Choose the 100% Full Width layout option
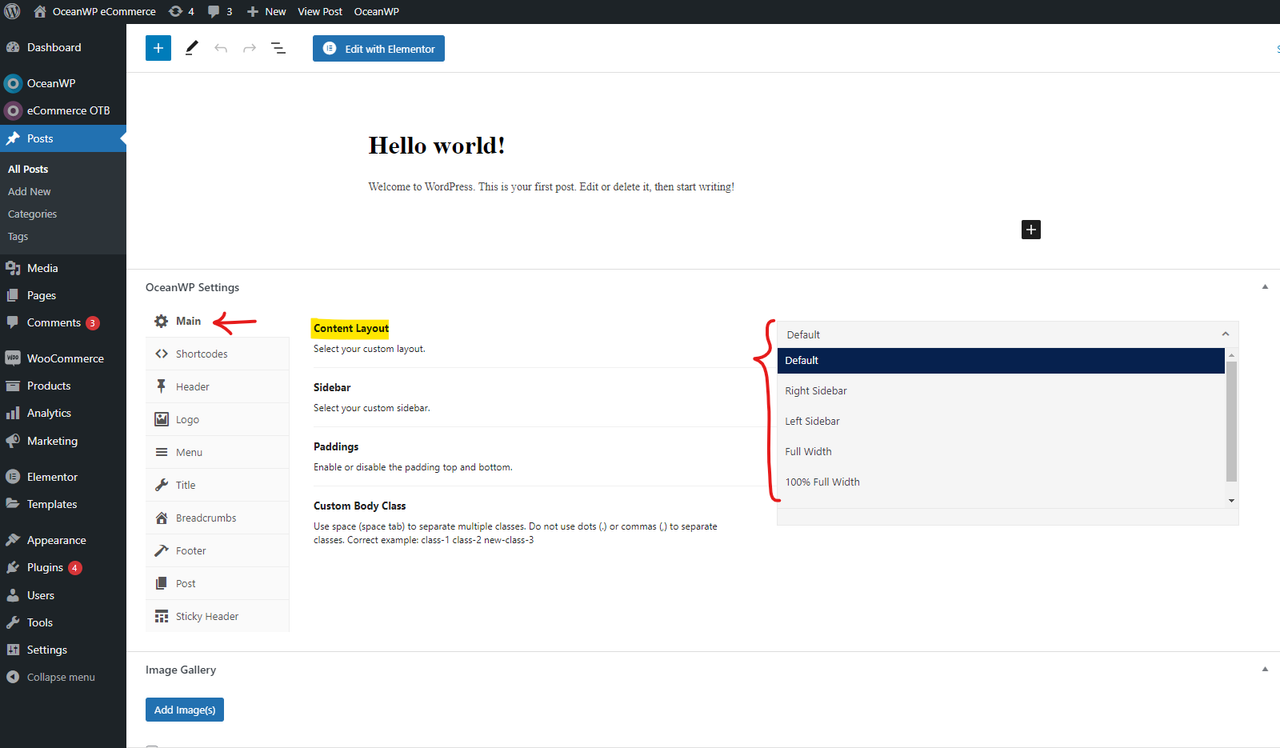The height and width of the screenshot is (748, 1280). click(1001, 481)
